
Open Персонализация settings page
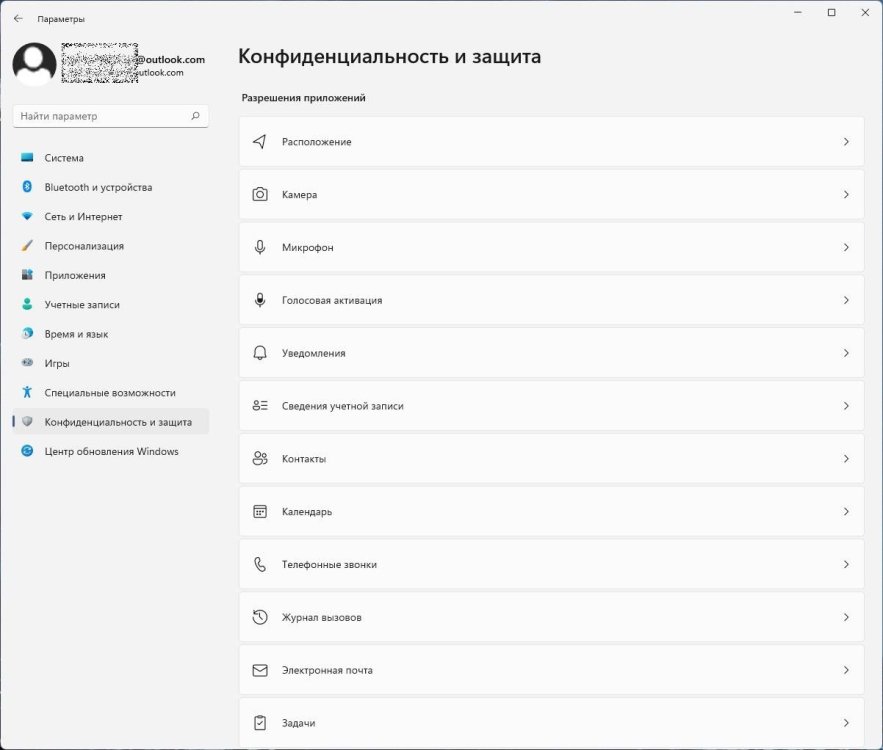[84, 246]
